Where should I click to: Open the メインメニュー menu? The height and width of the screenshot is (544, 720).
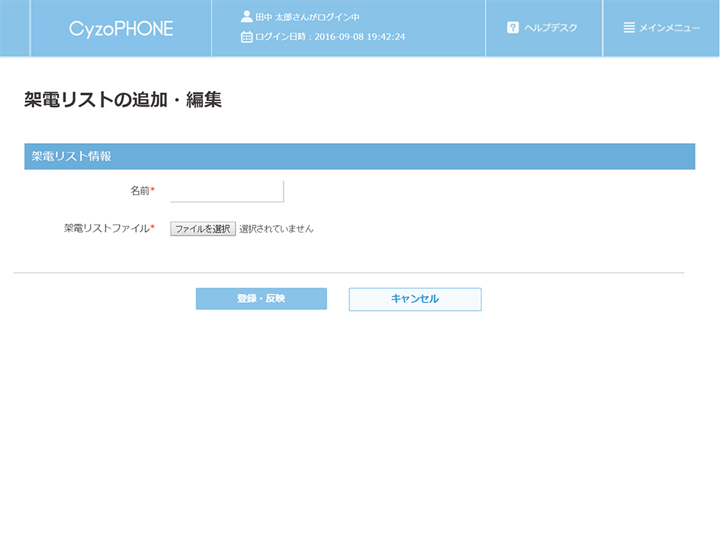669,28
